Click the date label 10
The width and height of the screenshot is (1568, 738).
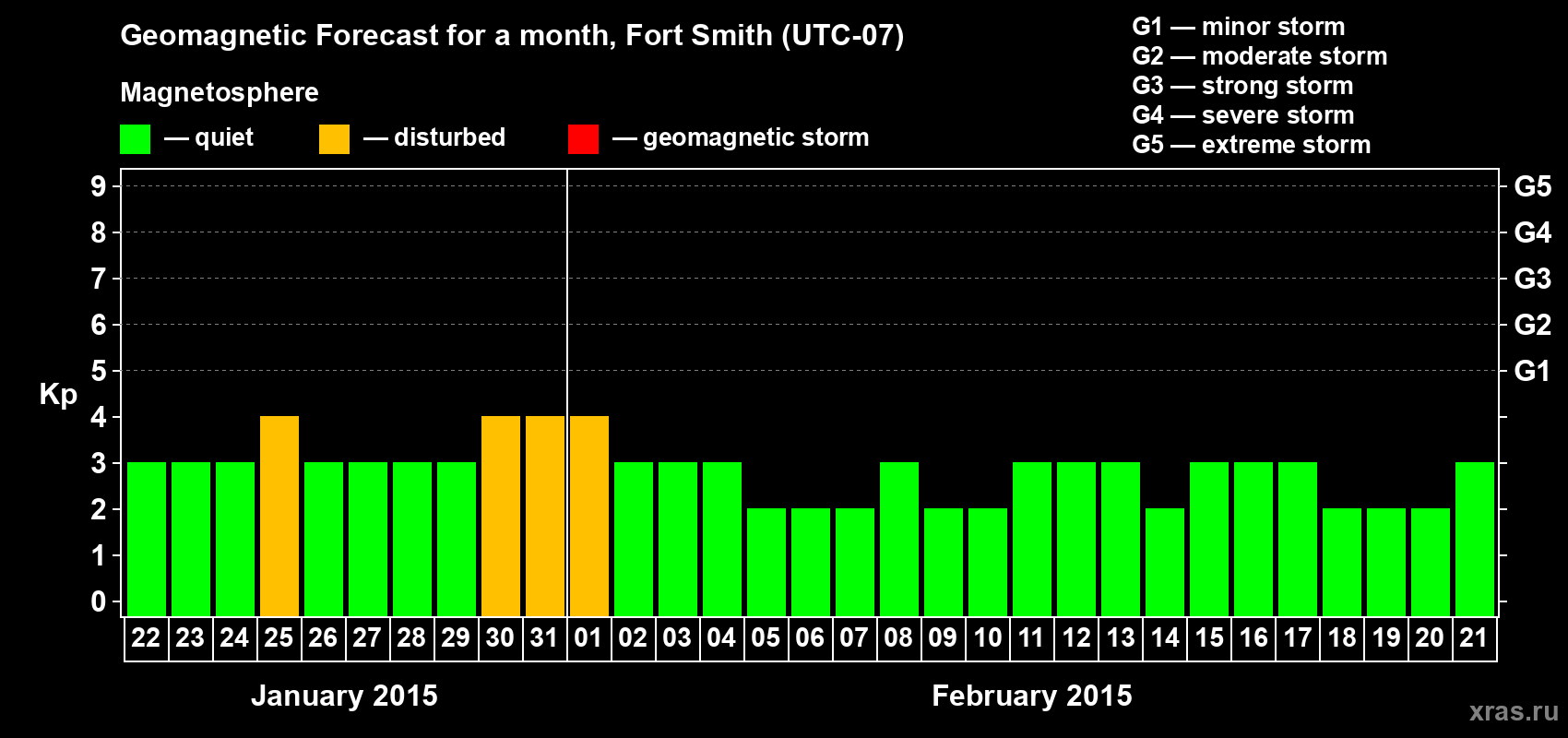pos(987,638)
